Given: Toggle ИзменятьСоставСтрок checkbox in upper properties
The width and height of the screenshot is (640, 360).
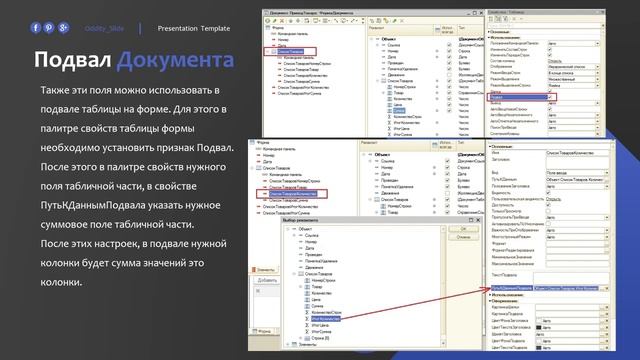Looking at the screenshot, I should coord(550,49).
